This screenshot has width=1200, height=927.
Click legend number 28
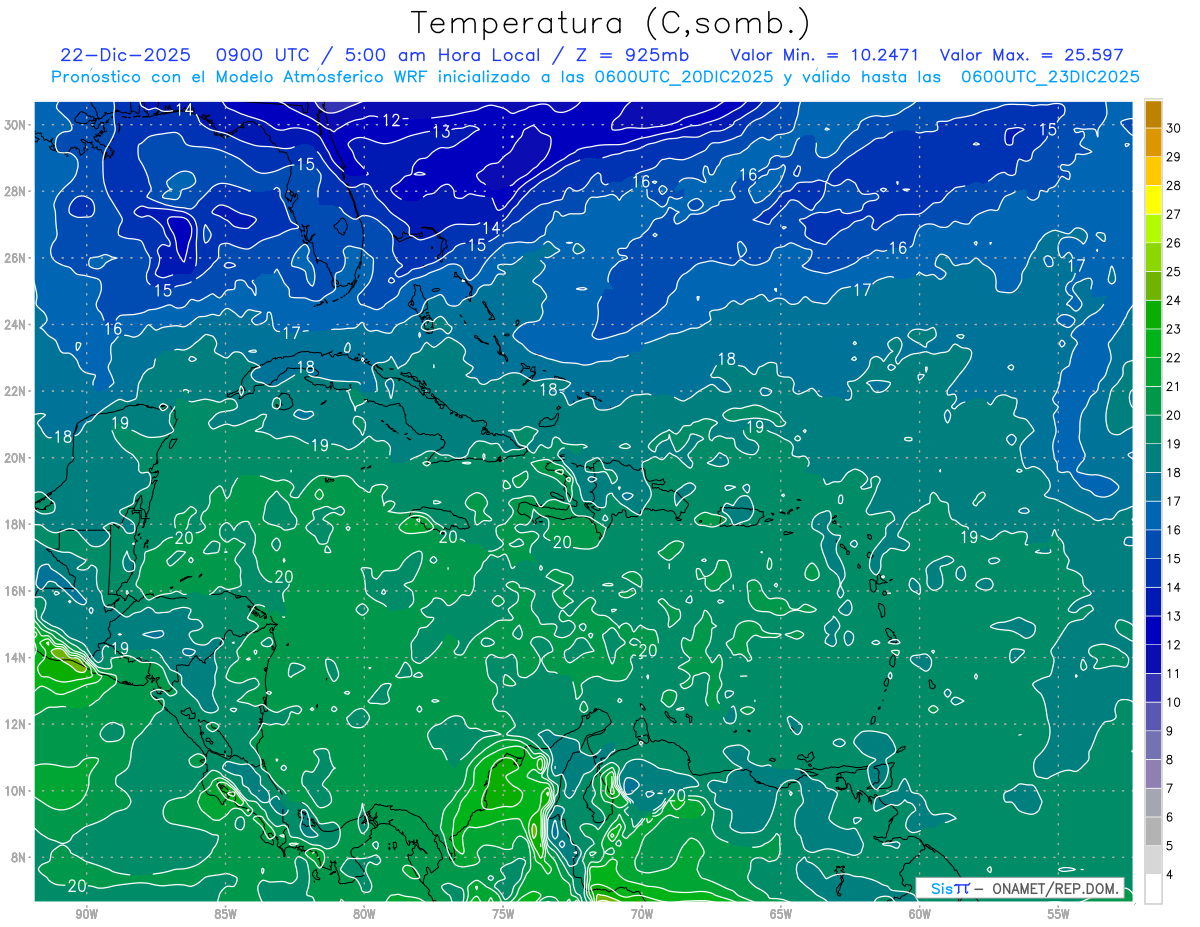tap(1173, 186)
